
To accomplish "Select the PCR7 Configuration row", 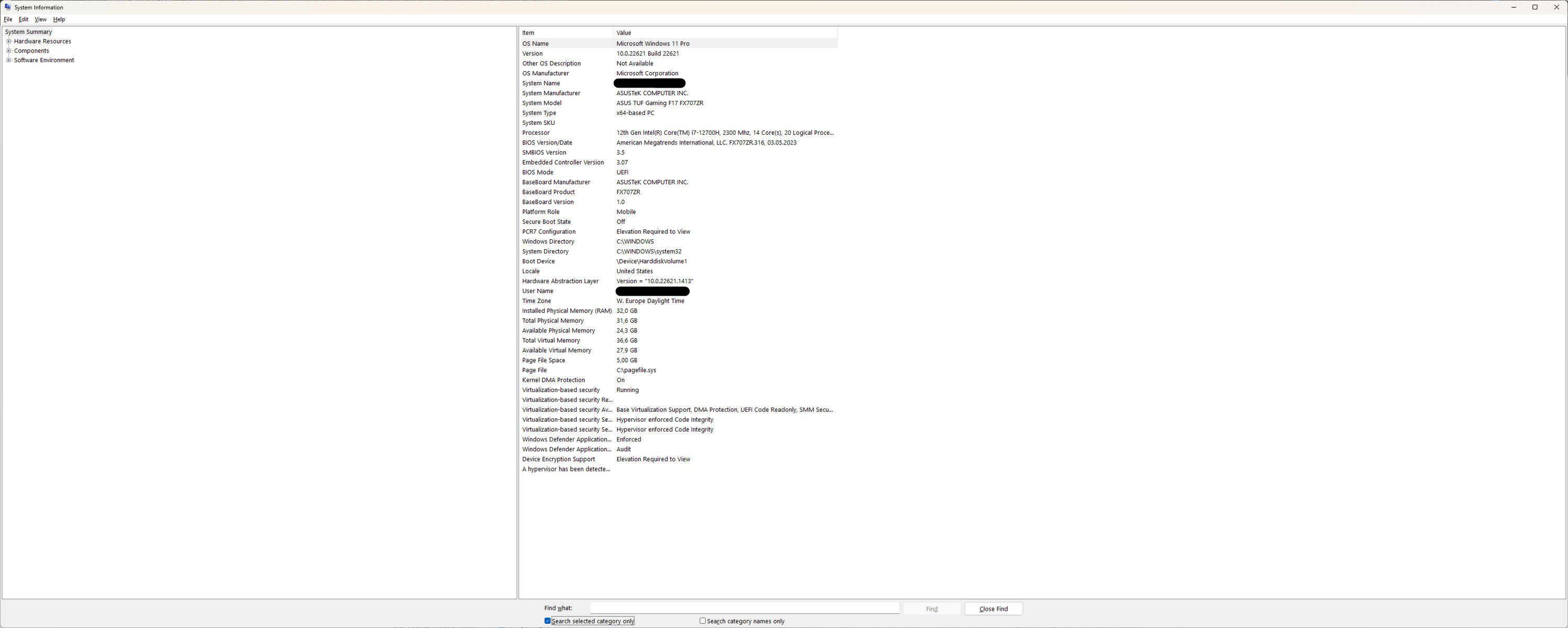I will [679, 232].
